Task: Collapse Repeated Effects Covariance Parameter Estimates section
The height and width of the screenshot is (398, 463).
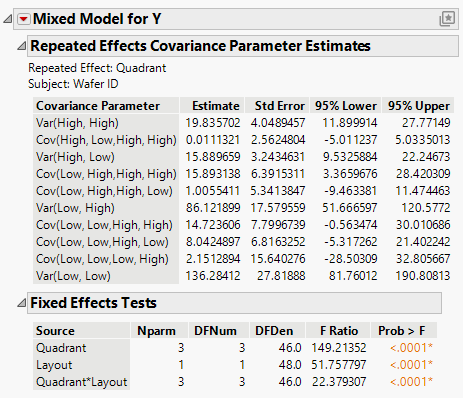Action: 22,46
